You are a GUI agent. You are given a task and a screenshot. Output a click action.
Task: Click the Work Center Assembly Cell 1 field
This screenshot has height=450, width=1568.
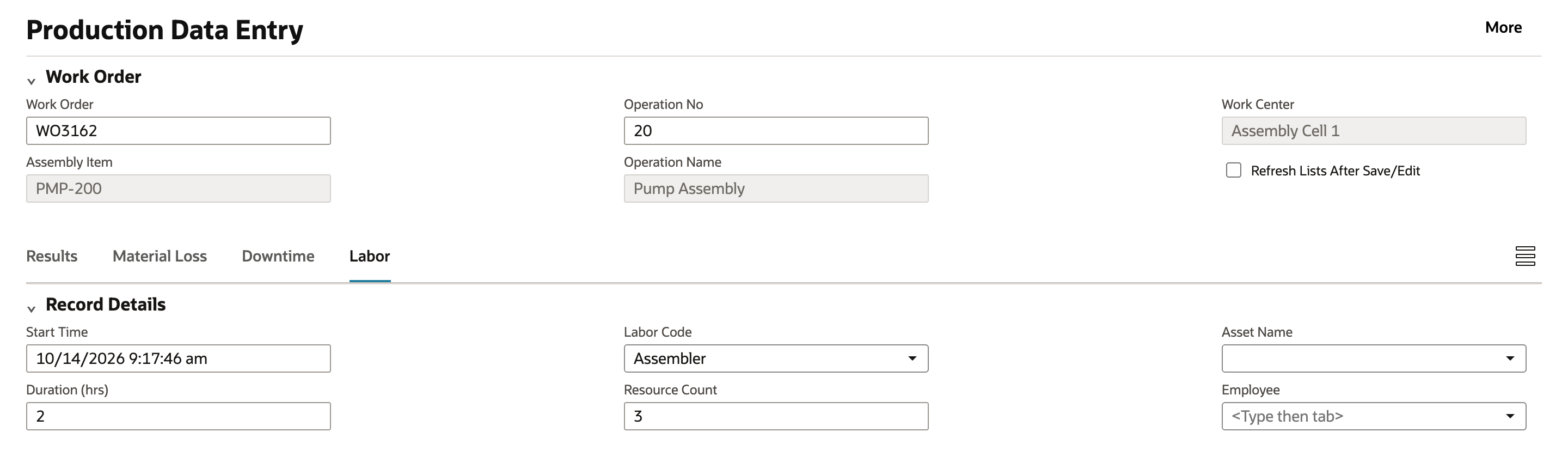(x=1374, y=131)
